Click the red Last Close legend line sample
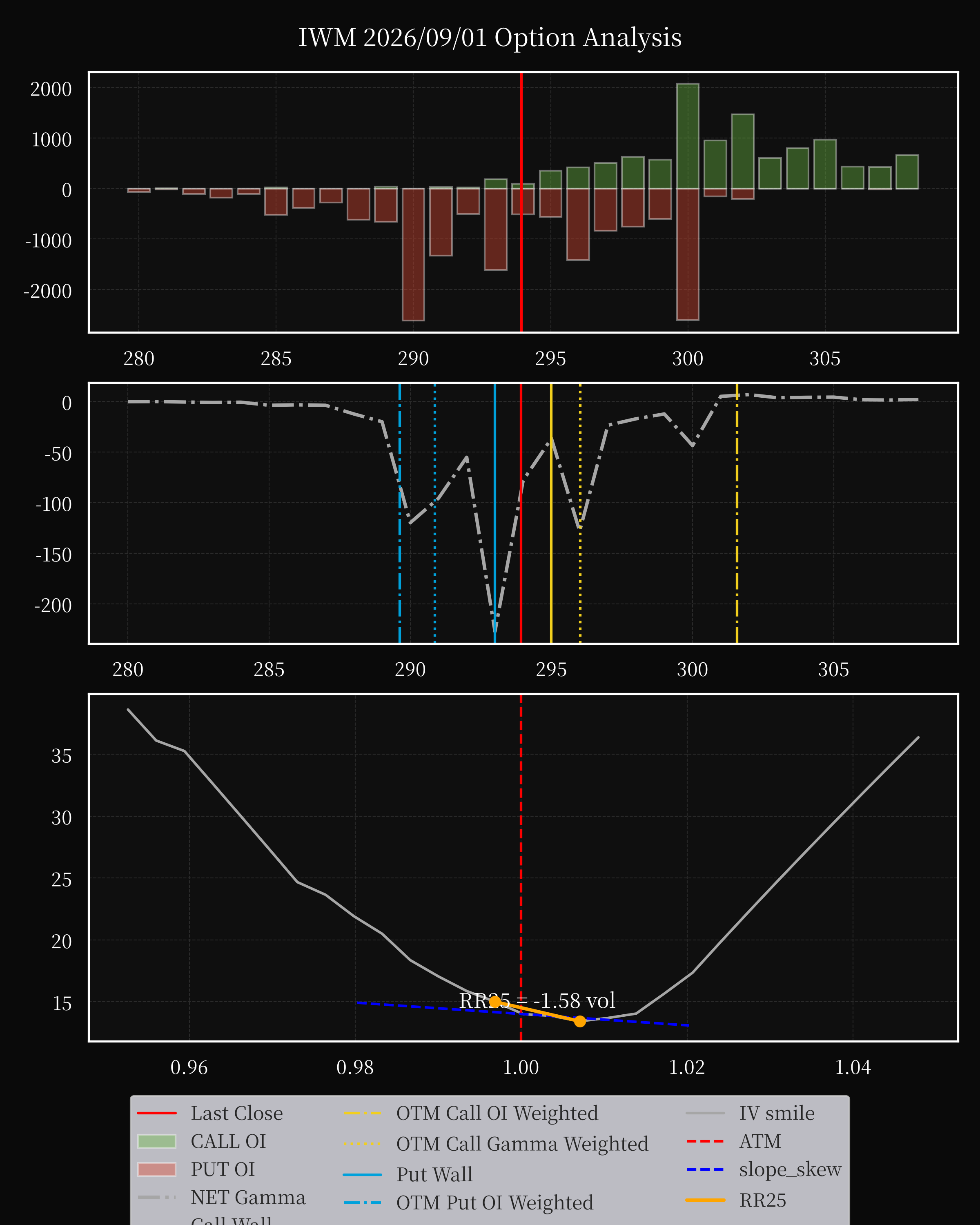This screenshot has height=1225, width=980. [x=156, y=1113]
